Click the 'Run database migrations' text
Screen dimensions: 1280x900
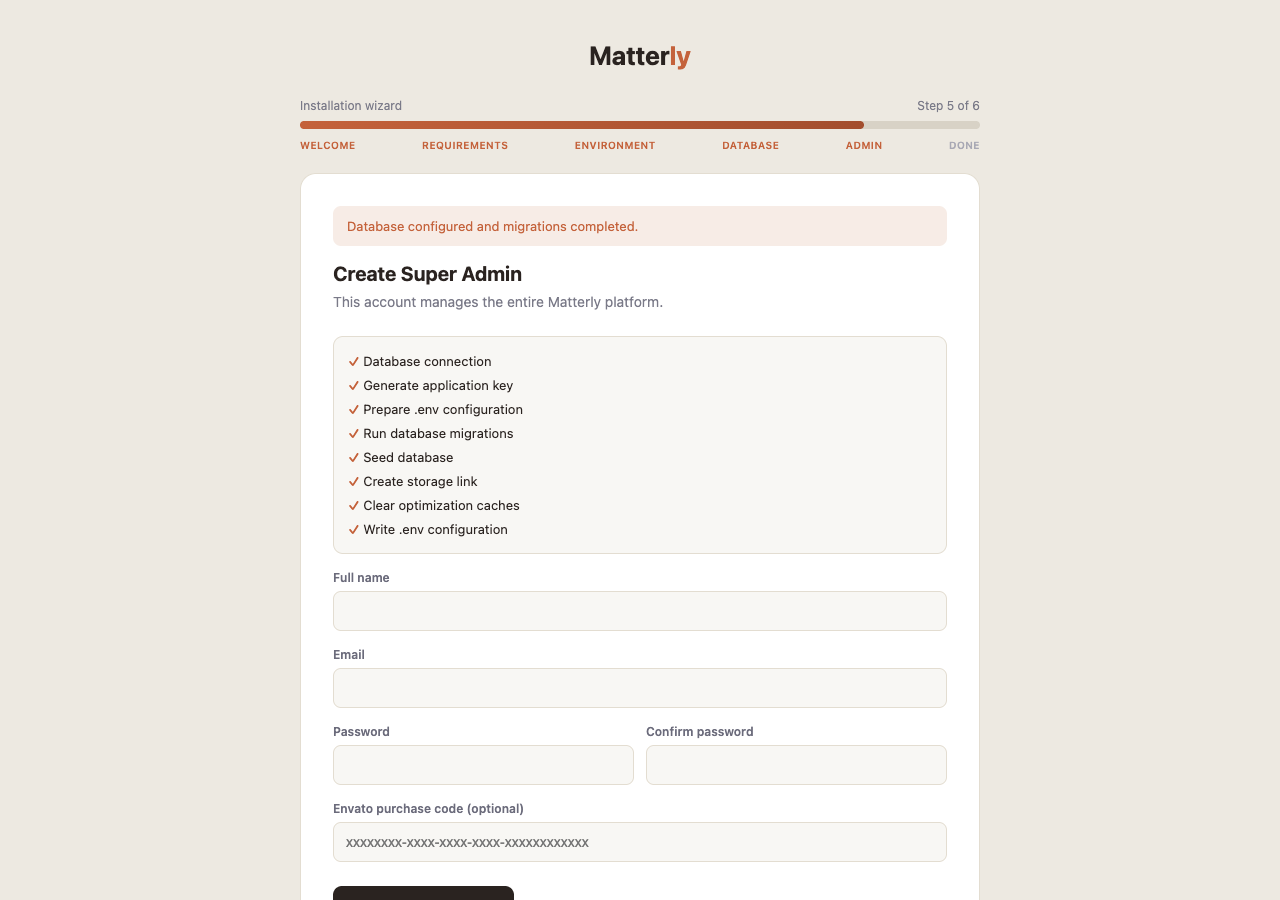point(438,434)
